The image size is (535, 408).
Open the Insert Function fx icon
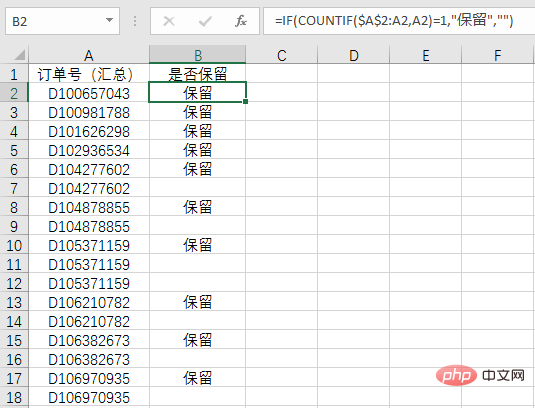241,21
